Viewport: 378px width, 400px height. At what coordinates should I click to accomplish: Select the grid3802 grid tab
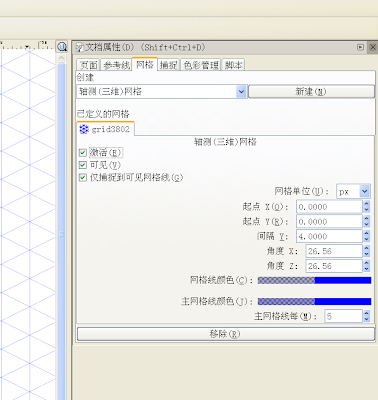pos(106,129)
